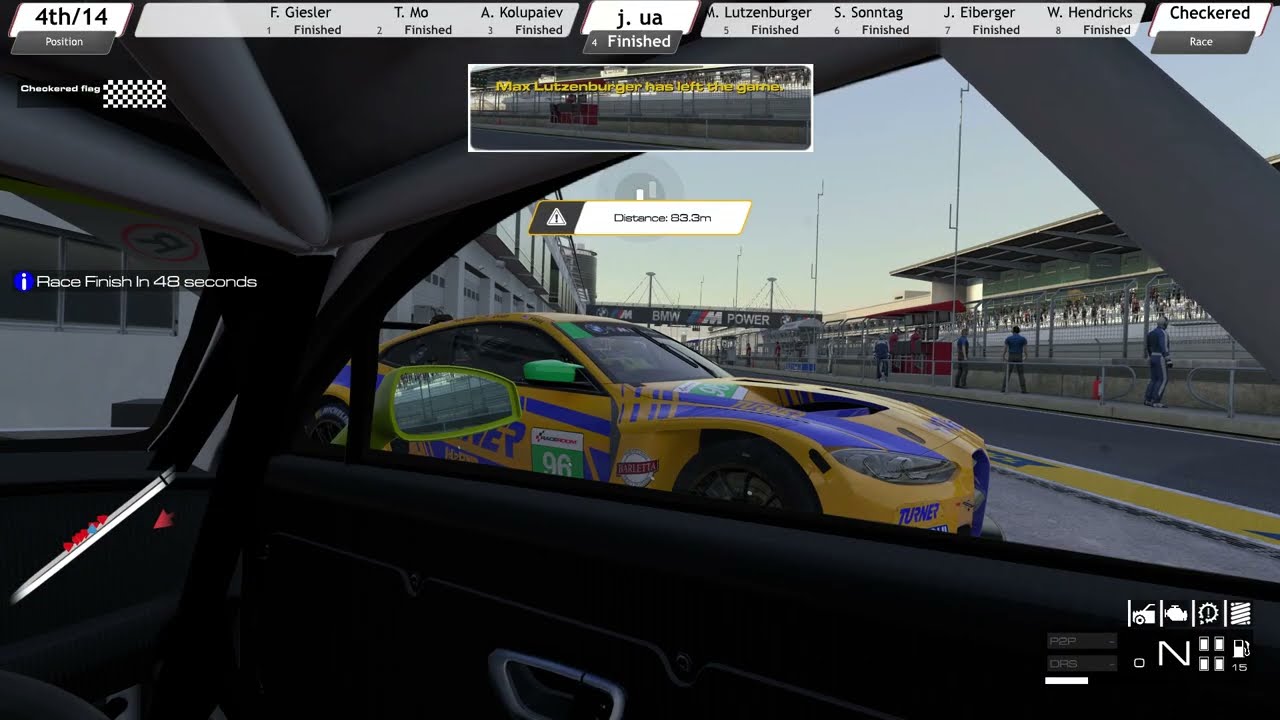Select T. Mo in the standings bar
1280x720 pixels.
coord(412,20)
